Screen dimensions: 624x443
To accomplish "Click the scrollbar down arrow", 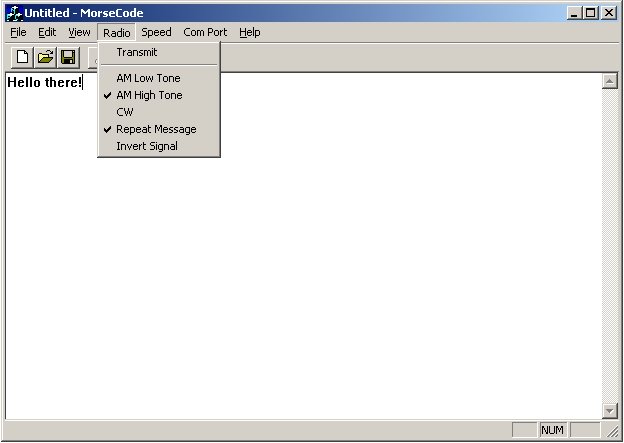I will click(609, 410).
